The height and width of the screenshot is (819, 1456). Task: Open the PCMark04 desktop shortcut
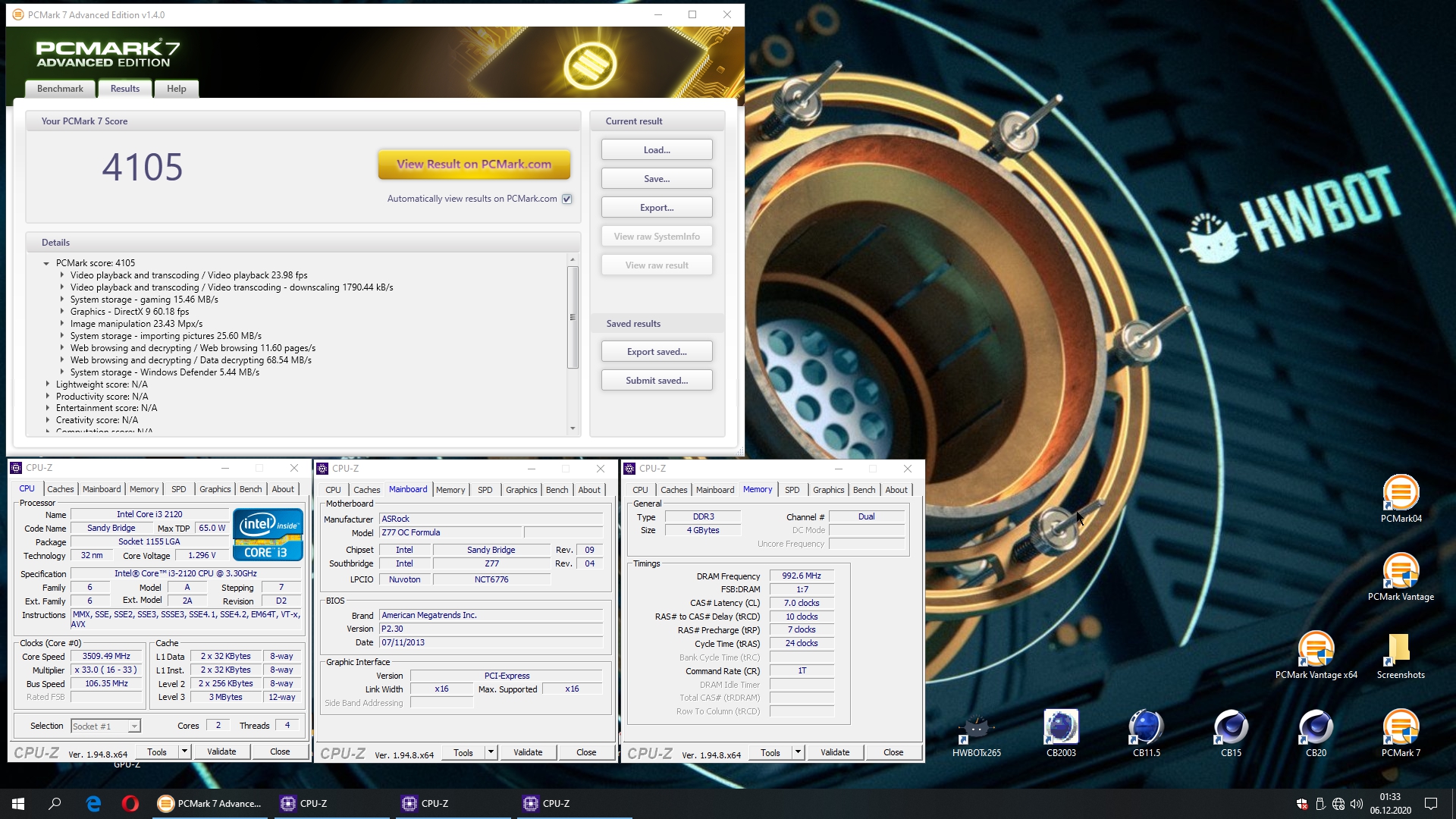[x=1401, y=498]
